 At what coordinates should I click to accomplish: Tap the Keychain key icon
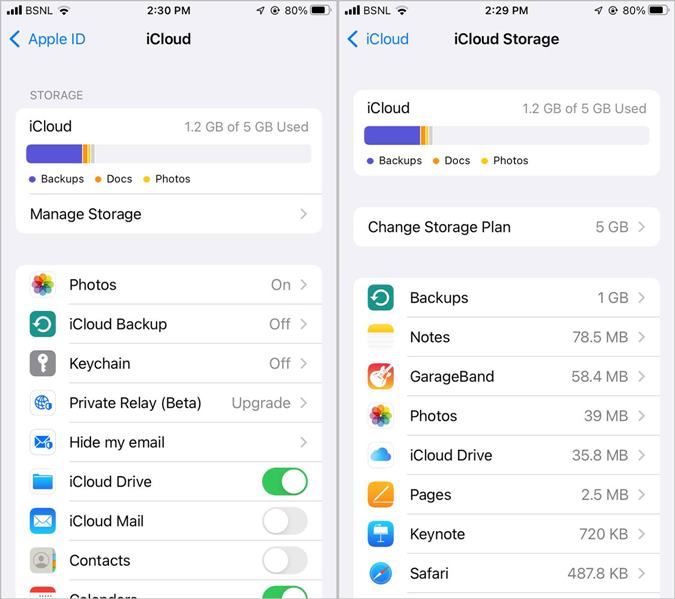(43, 363)
